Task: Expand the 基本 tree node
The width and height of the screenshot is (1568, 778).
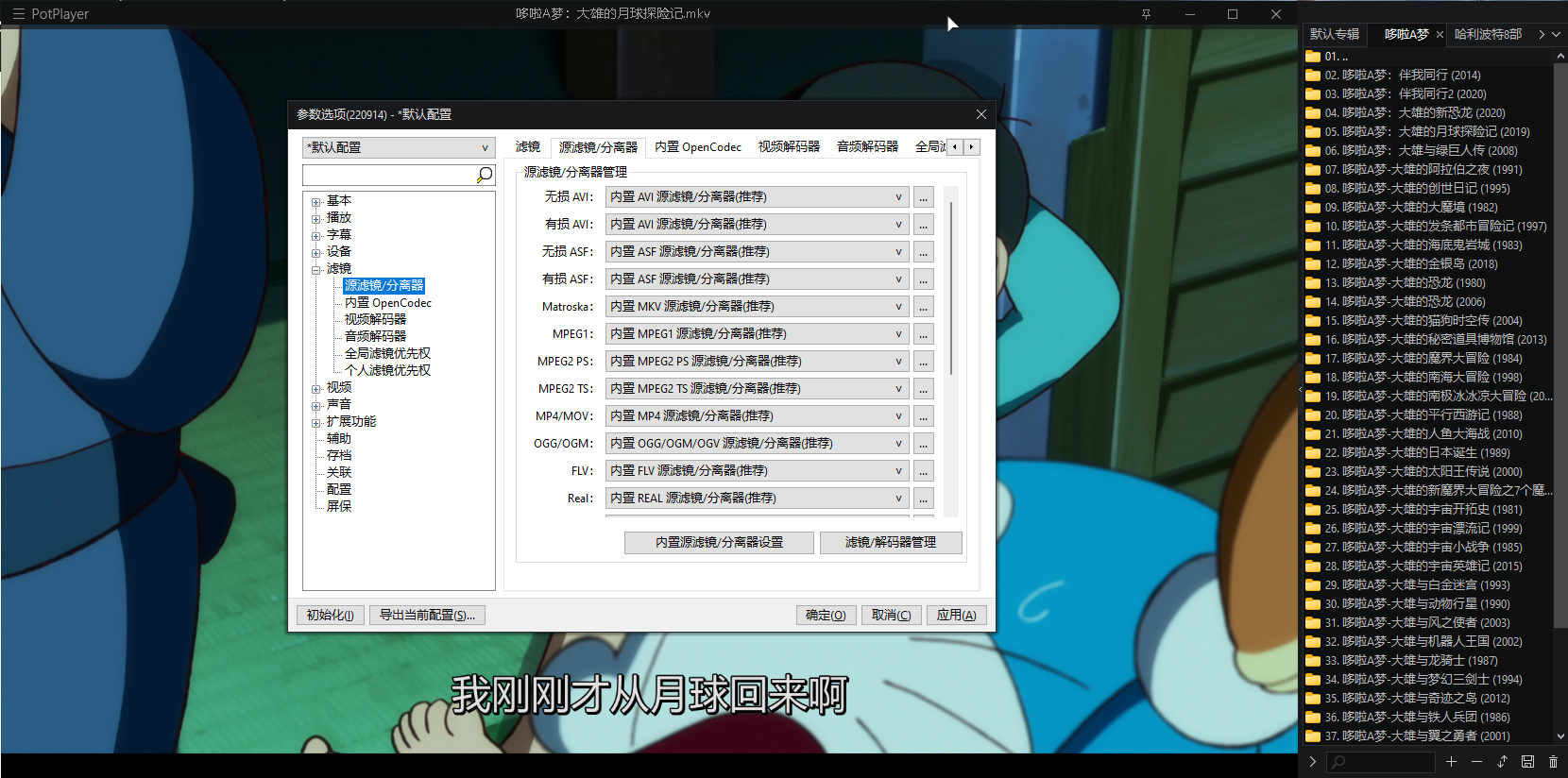Action: tap(316, 201)
